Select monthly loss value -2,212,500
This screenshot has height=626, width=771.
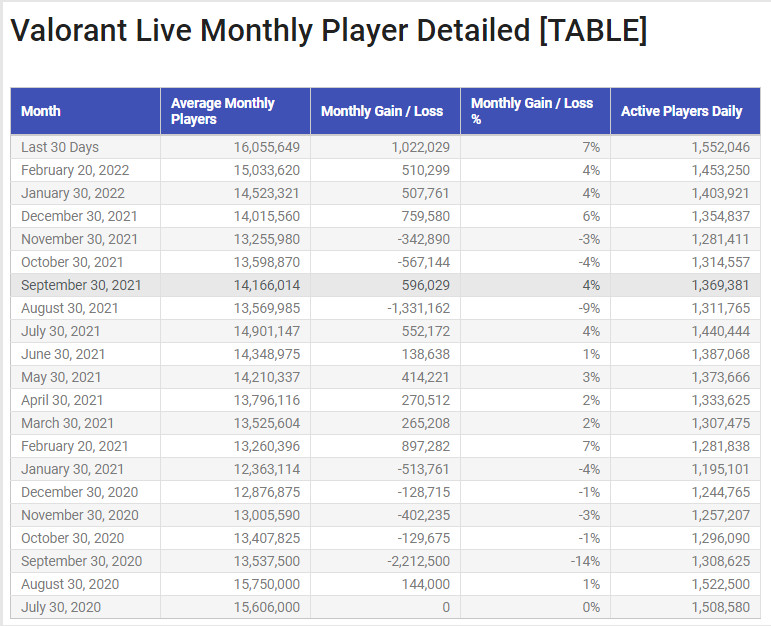click(x=418, y=561)
